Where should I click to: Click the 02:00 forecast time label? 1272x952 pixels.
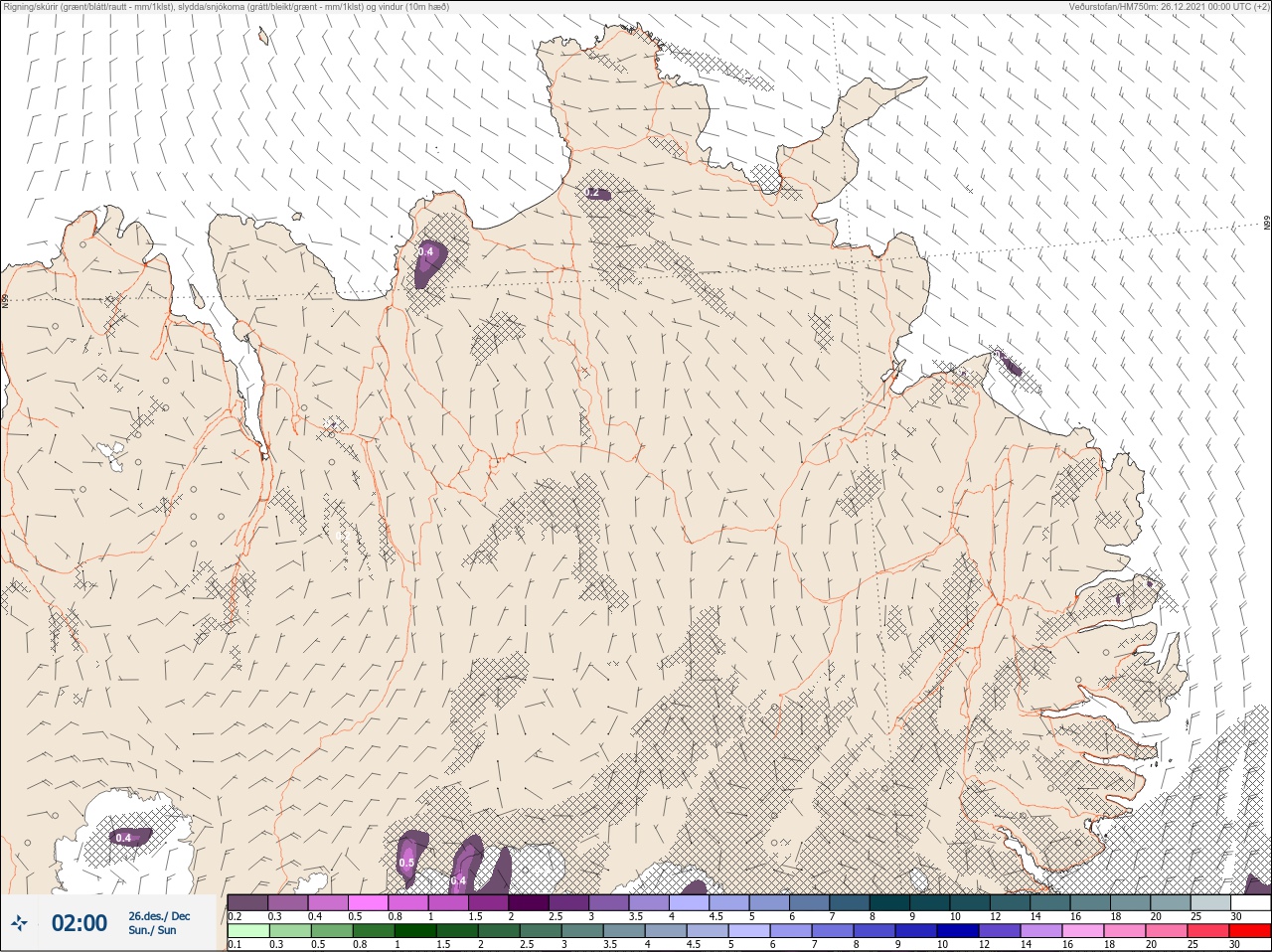click(x=79, y=923)
